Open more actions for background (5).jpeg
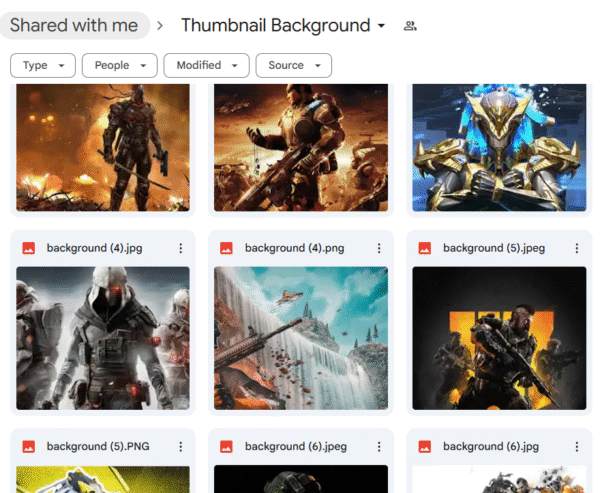 coord(577,248)
